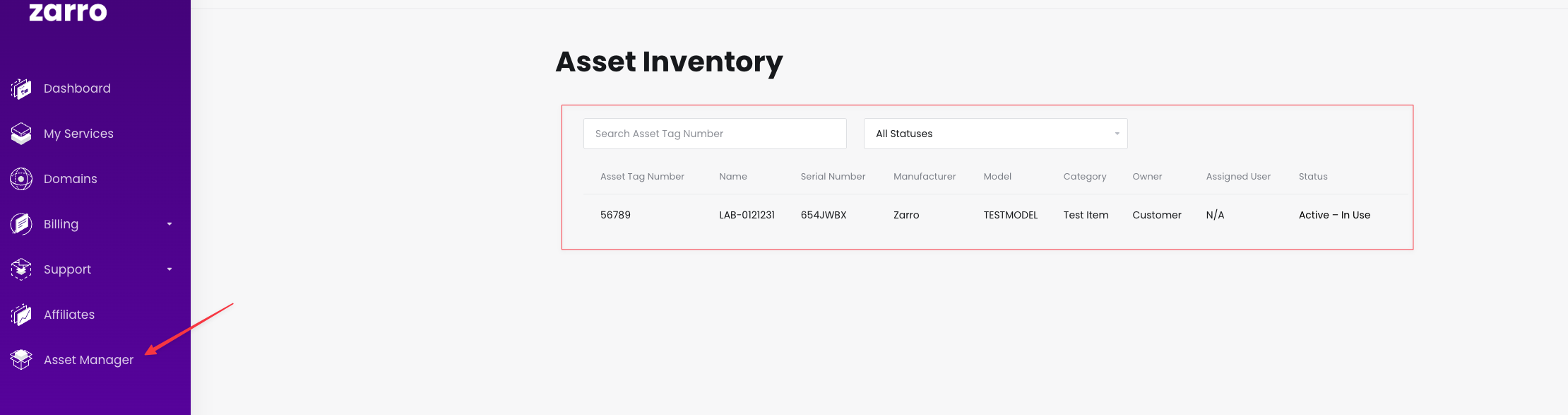Viewport: 1568px width, 415px height.
Task: Click the TESTMODEL model cell
Action: 1011,215
